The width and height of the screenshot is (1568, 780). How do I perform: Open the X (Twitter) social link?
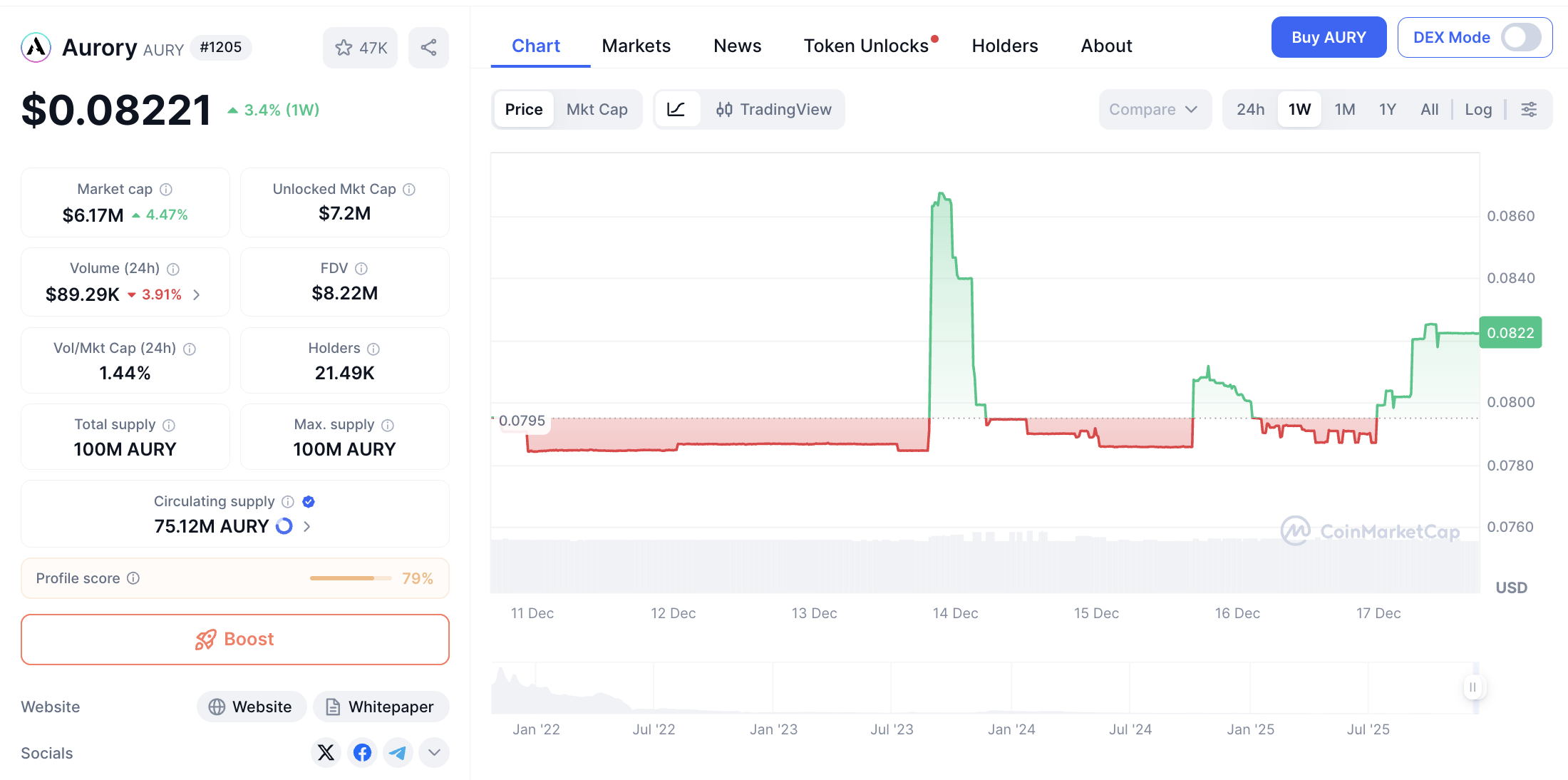click(x=326, y=752)
